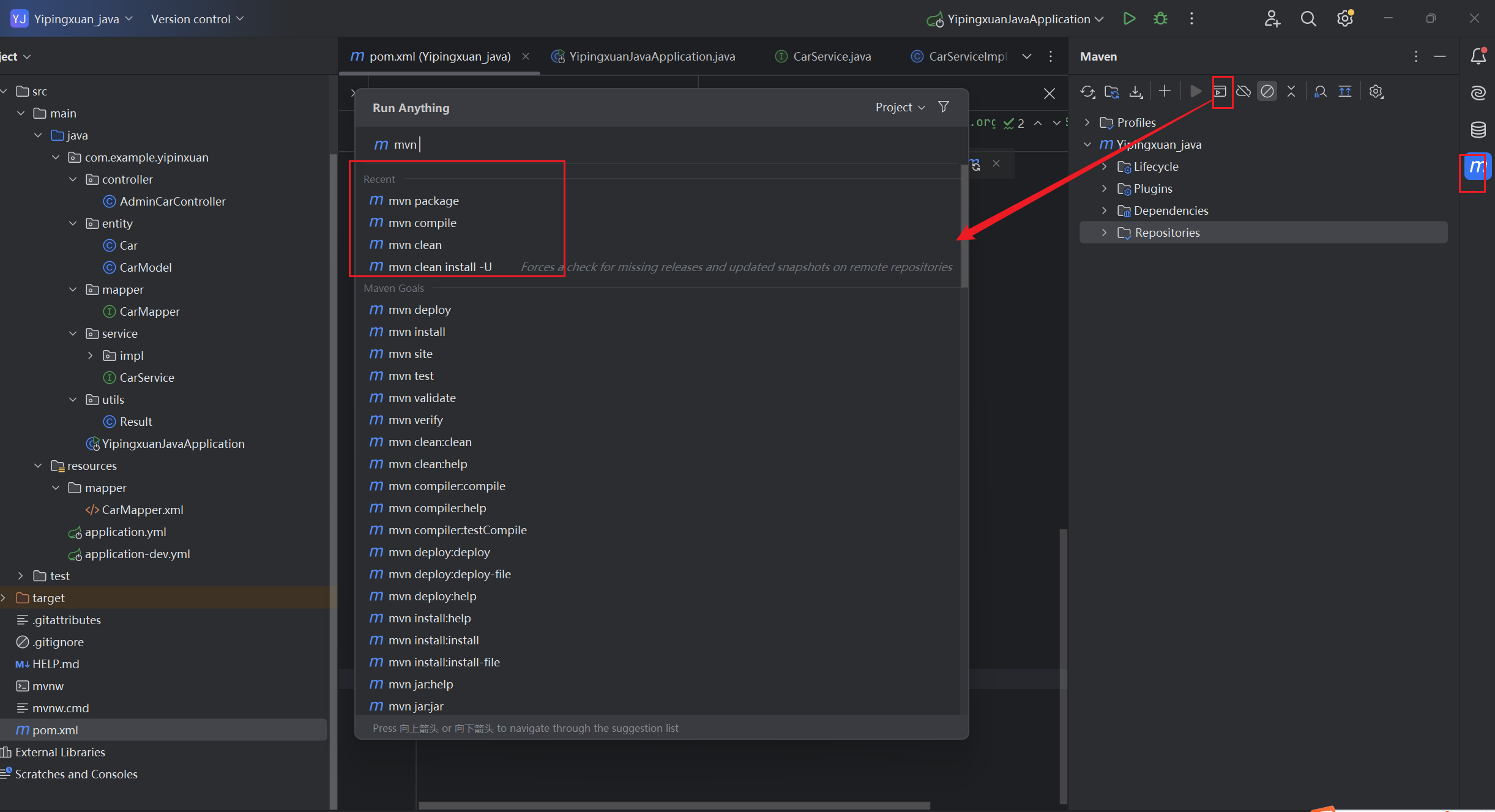The width and height of the screenshot is (1495, 812).
Task: Switch to CarService.java tab
Action: click(831, 56)
